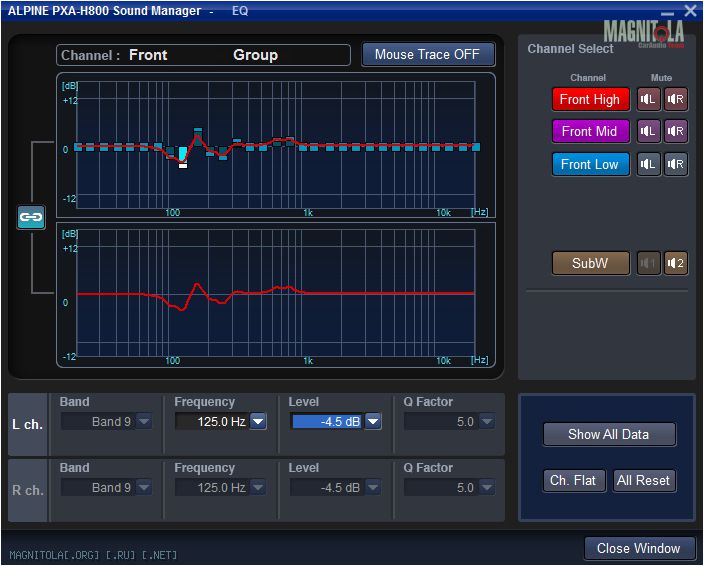Viewport: 704px width, 566px height.
Task: Open L ch. Frequency dropdown
Action: tap(258, 422)
